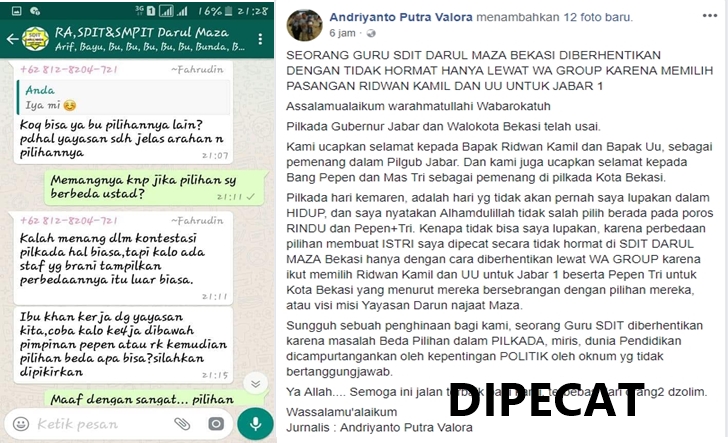Tap the quoted 'Anda Iya mi' reply
Screen dimensions: 728x443
point(124,97)
